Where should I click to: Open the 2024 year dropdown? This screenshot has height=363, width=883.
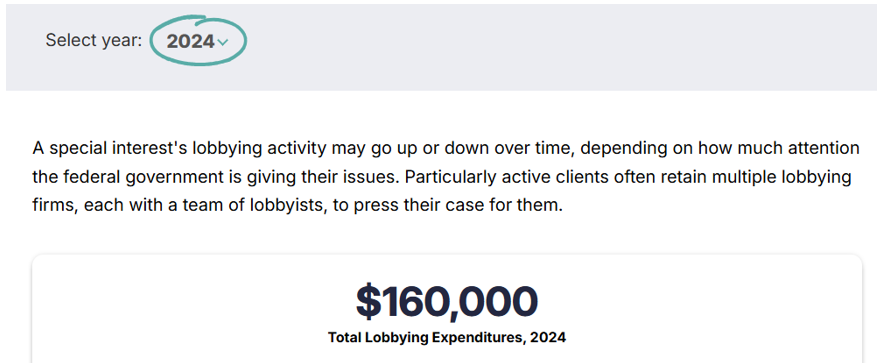pos(197,41)
